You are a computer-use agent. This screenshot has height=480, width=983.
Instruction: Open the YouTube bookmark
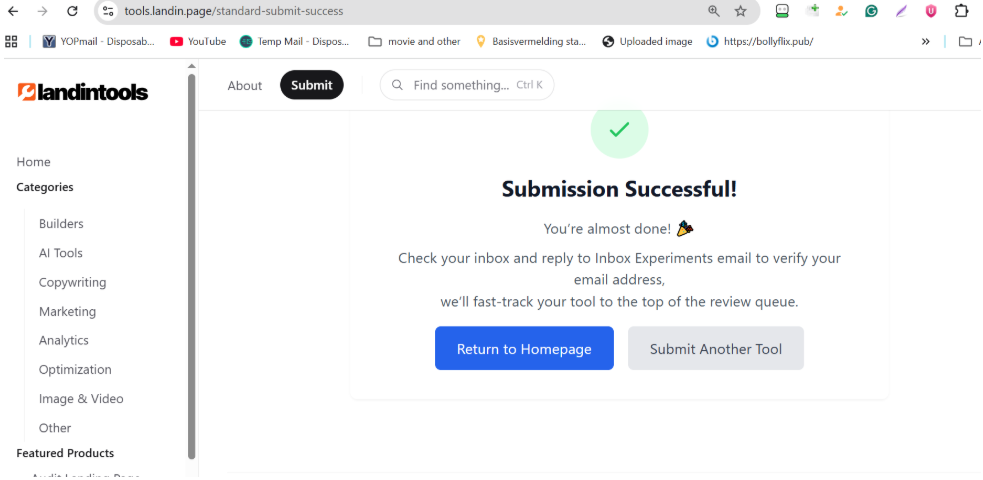198,41
